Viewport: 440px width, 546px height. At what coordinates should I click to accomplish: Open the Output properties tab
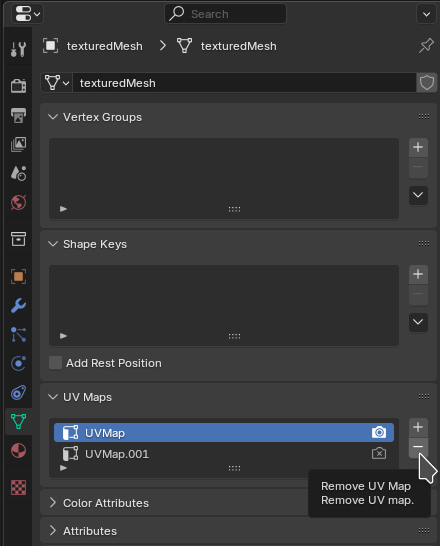coord(18,115)
